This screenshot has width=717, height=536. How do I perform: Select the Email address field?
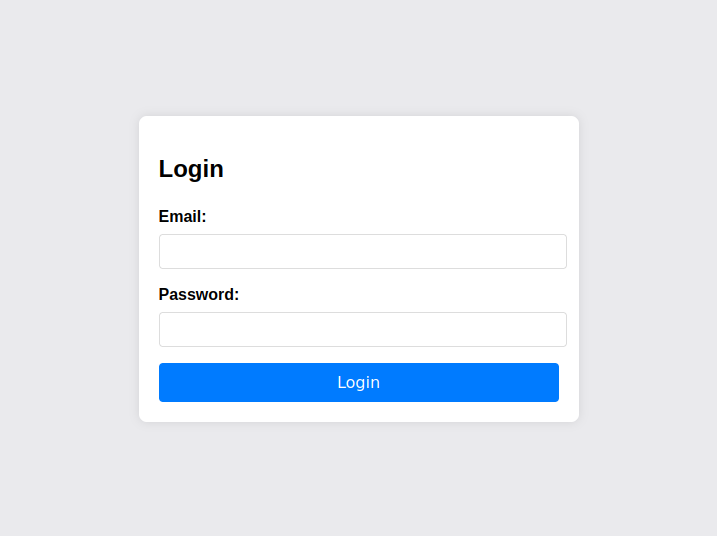click(x=362, y=251)
